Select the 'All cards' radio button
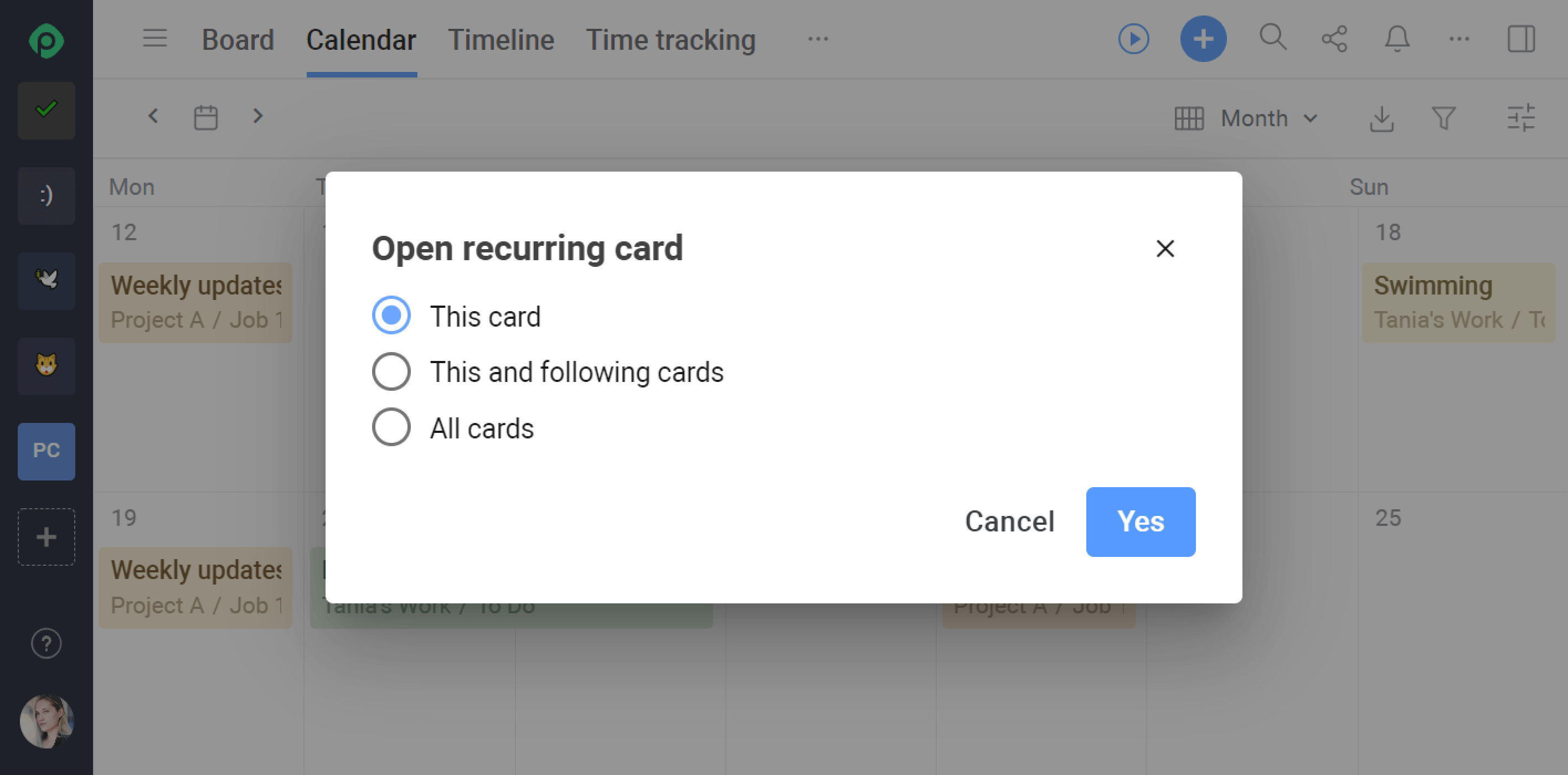This screenshot has height=775, width=1568. 391,428
